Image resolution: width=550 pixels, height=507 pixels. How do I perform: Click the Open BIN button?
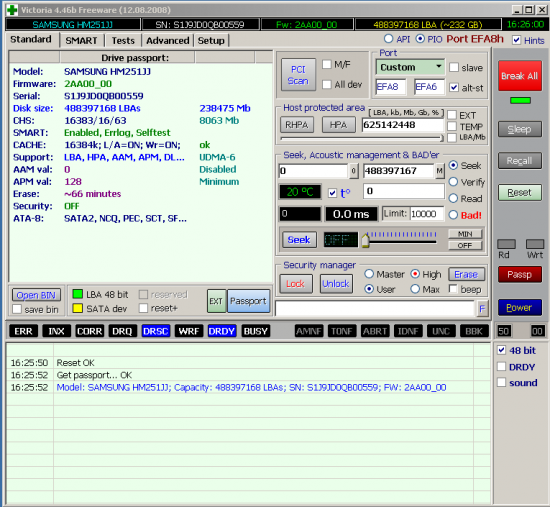(36, 295)
